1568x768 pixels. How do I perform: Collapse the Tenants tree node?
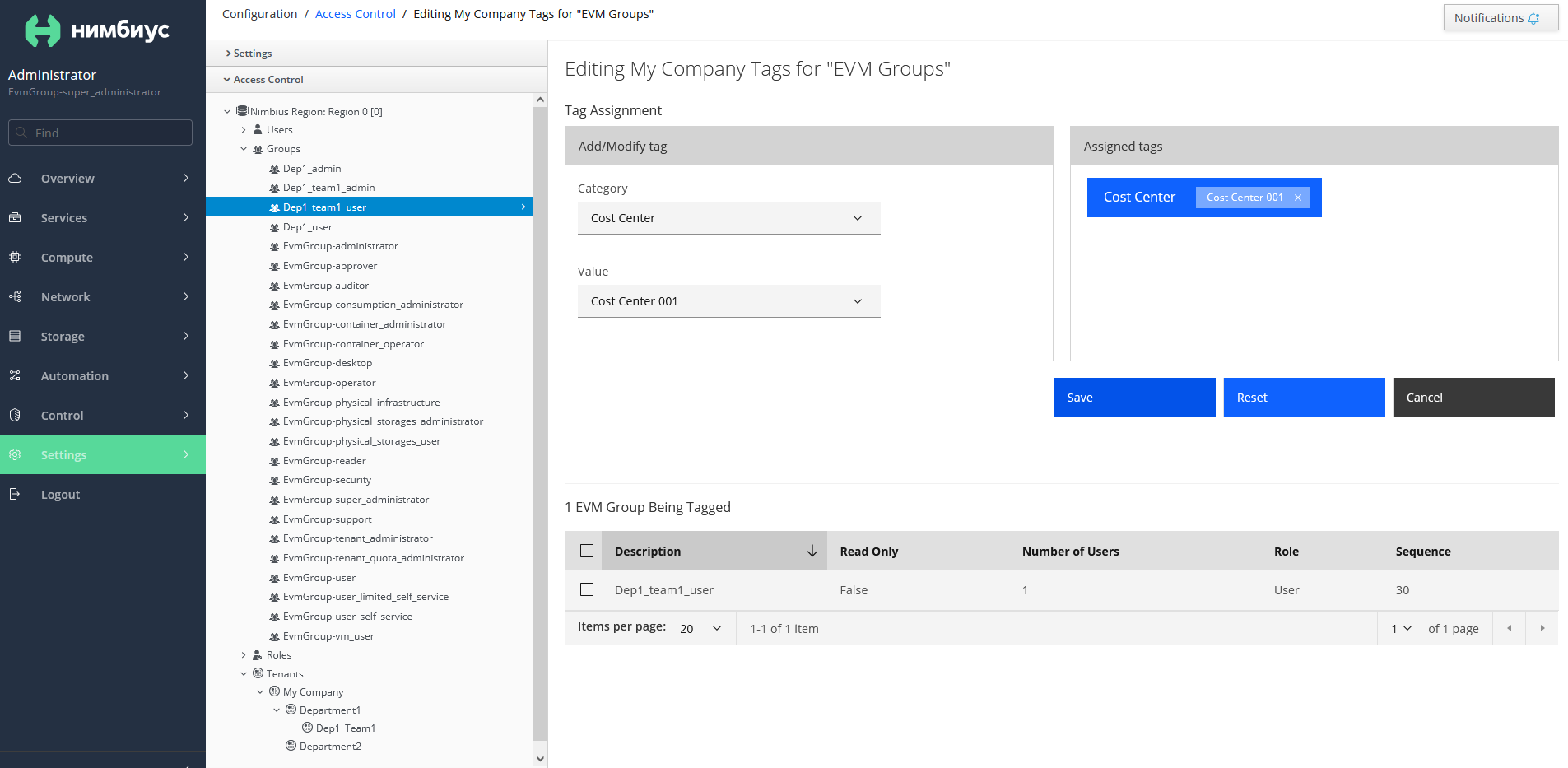244,674
